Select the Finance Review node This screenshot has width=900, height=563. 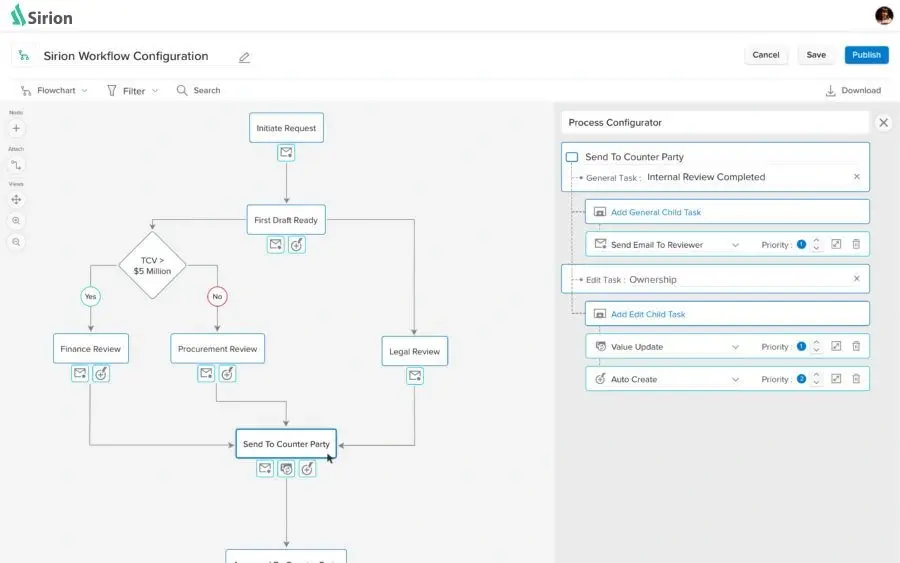pos(90,349)
